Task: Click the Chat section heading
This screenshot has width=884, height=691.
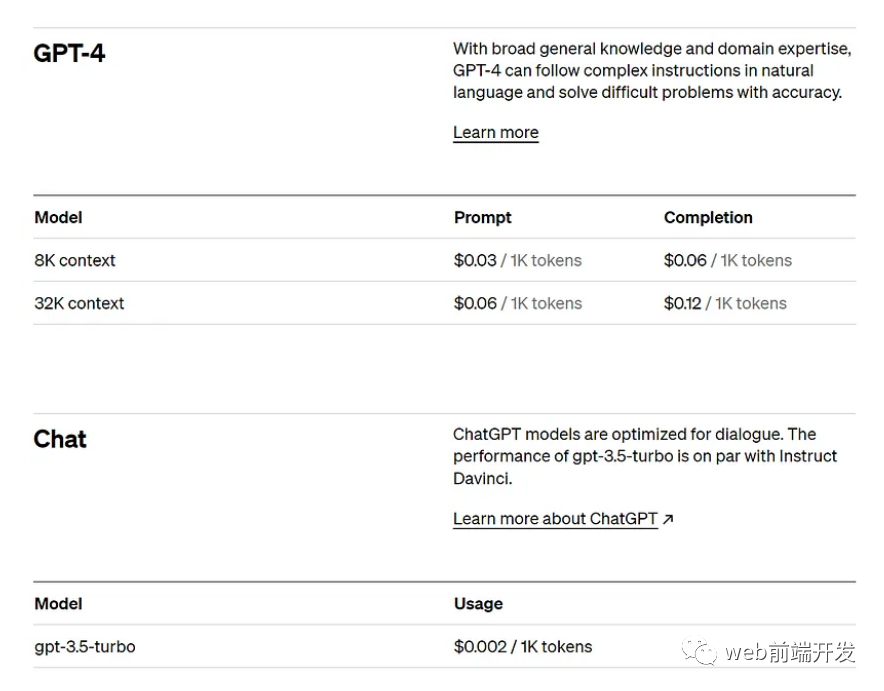Action: (x=60, y=439)
